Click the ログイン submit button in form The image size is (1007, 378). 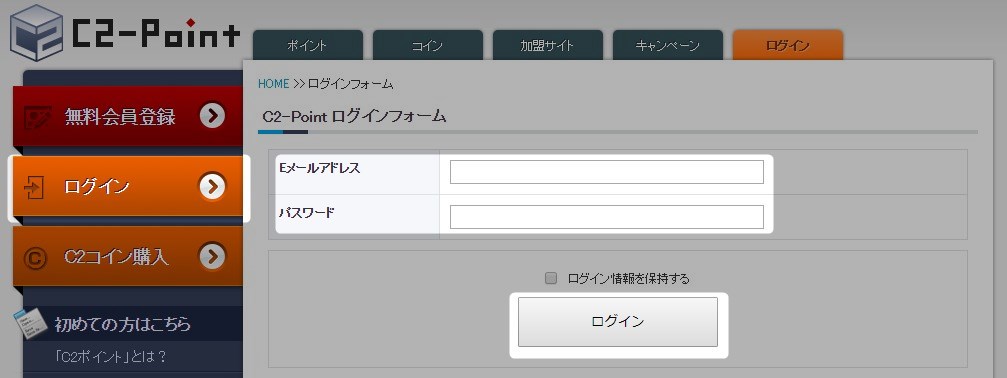tap(618, 322)
